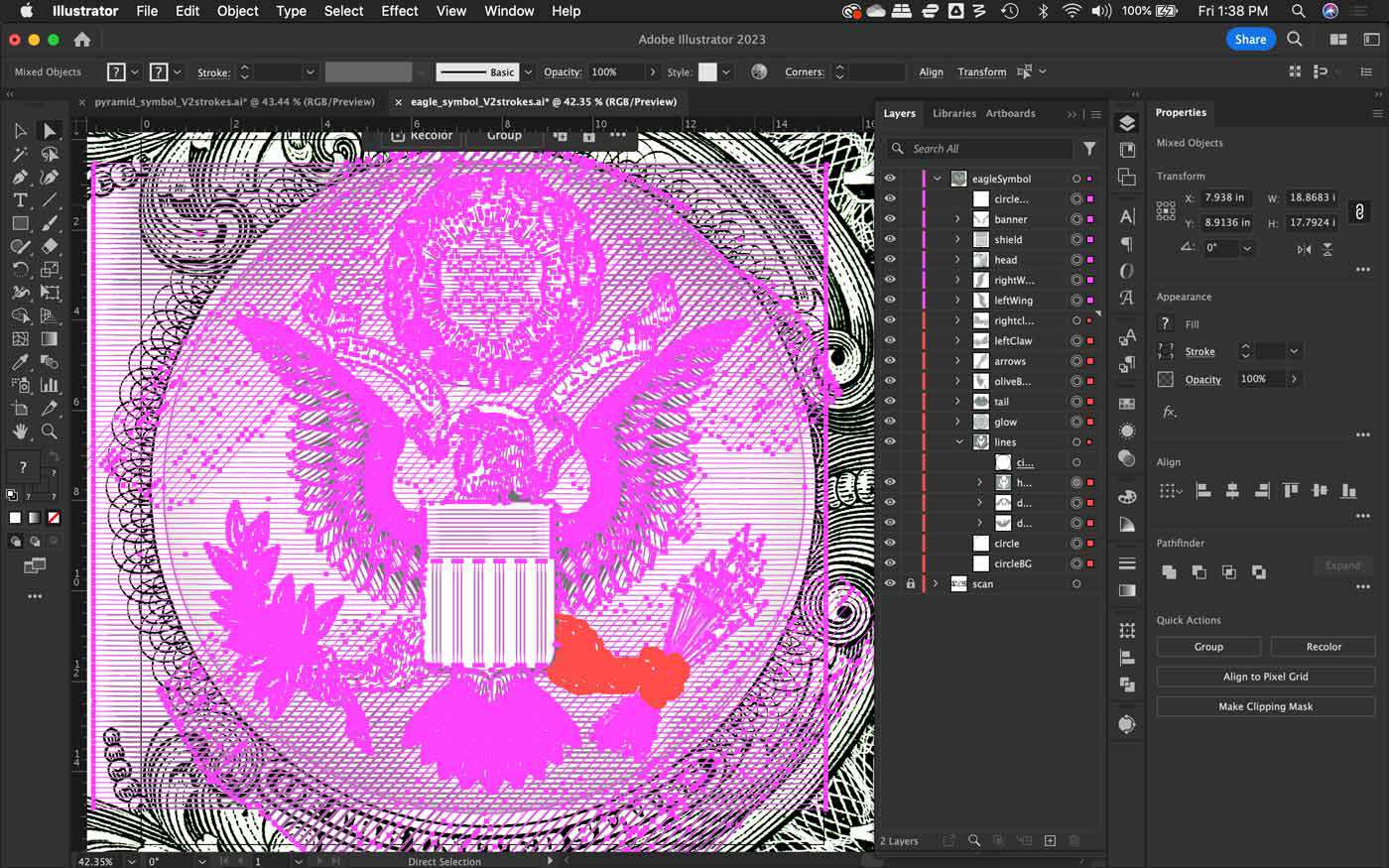Screen dimensions: 1389x868
Task: Click the Search All field in Layers
Action: pyautogui.click(x=980, y=149)
